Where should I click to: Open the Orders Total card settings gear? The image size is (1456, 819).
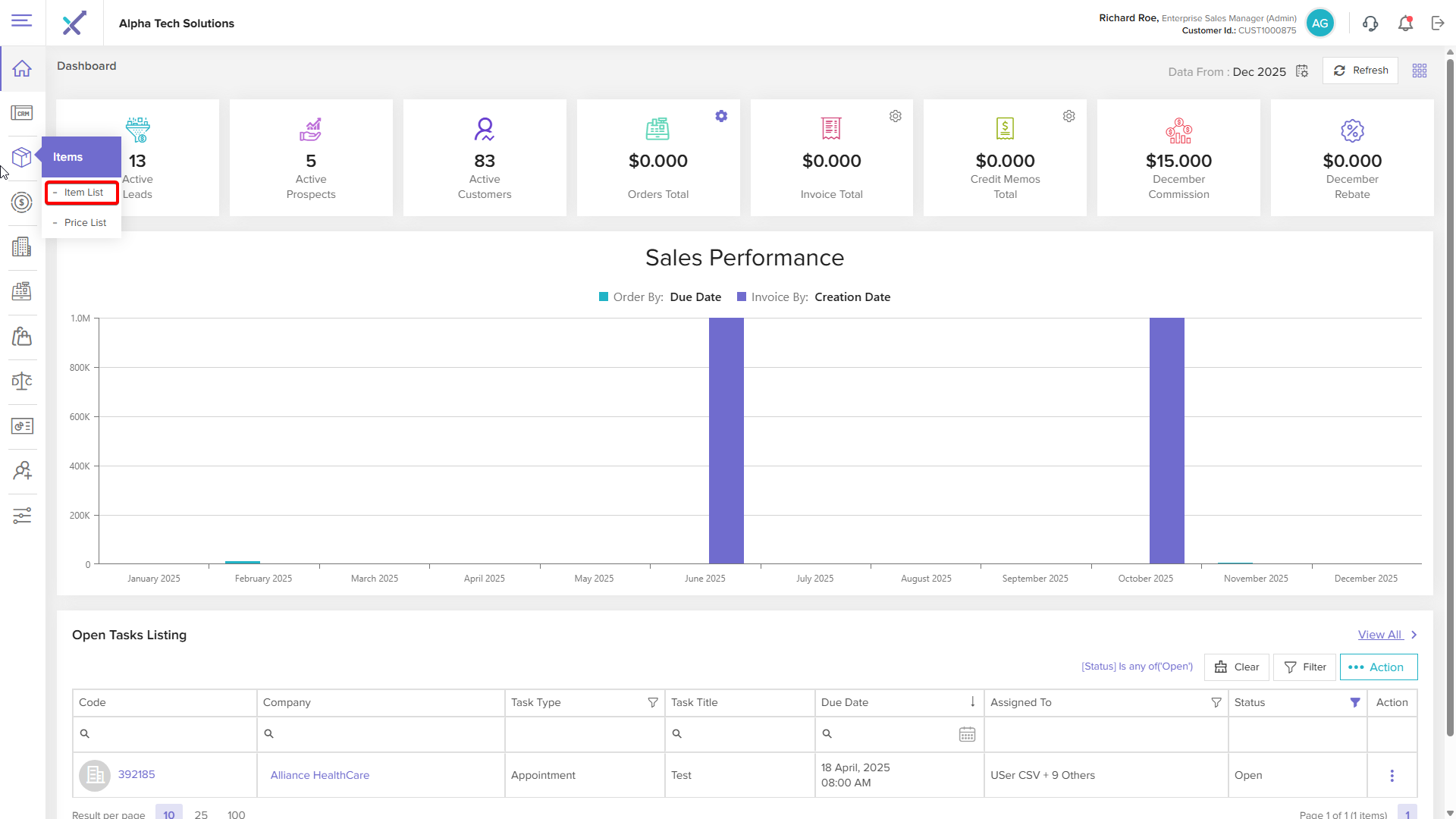click(721, 116)
